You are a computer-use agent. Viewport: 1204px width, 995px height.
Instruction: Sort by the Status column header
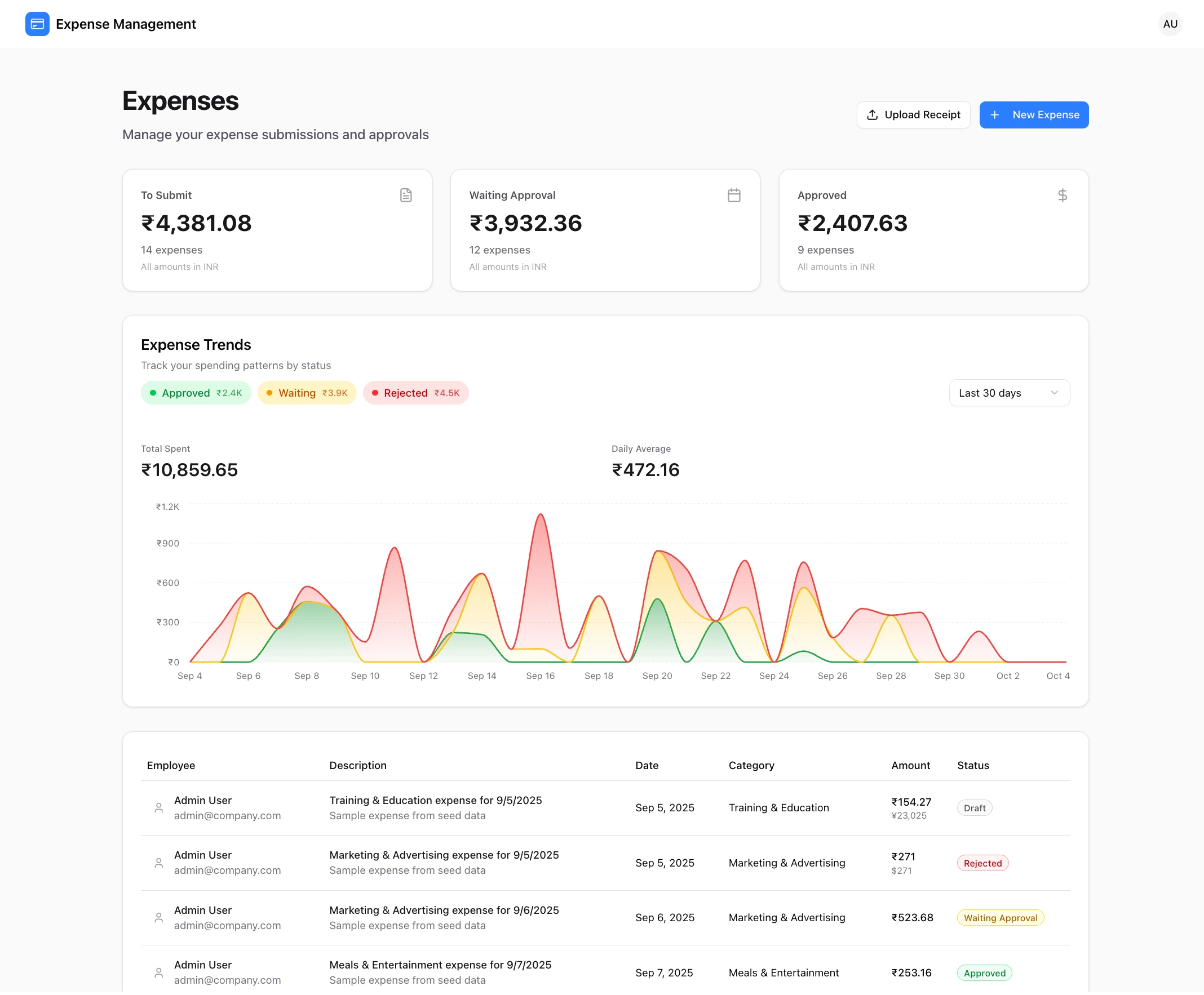(973, 766)
